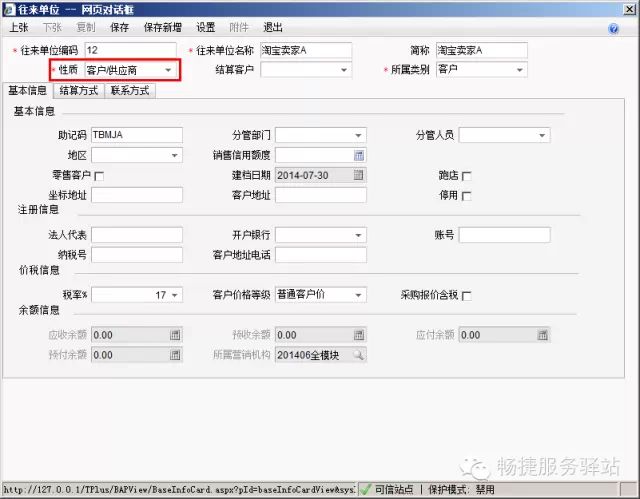Click the 客户地址 input field

(x=321, y=195)
